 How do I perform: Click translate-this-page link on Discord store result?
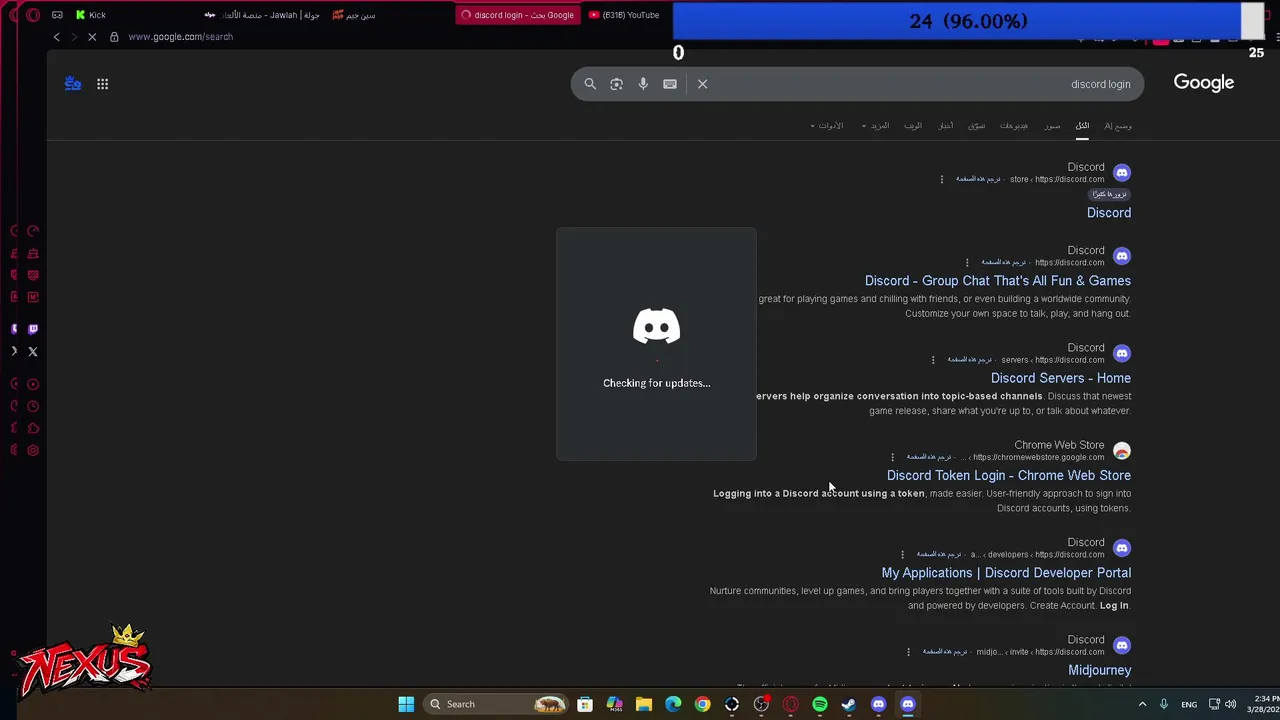978,179
